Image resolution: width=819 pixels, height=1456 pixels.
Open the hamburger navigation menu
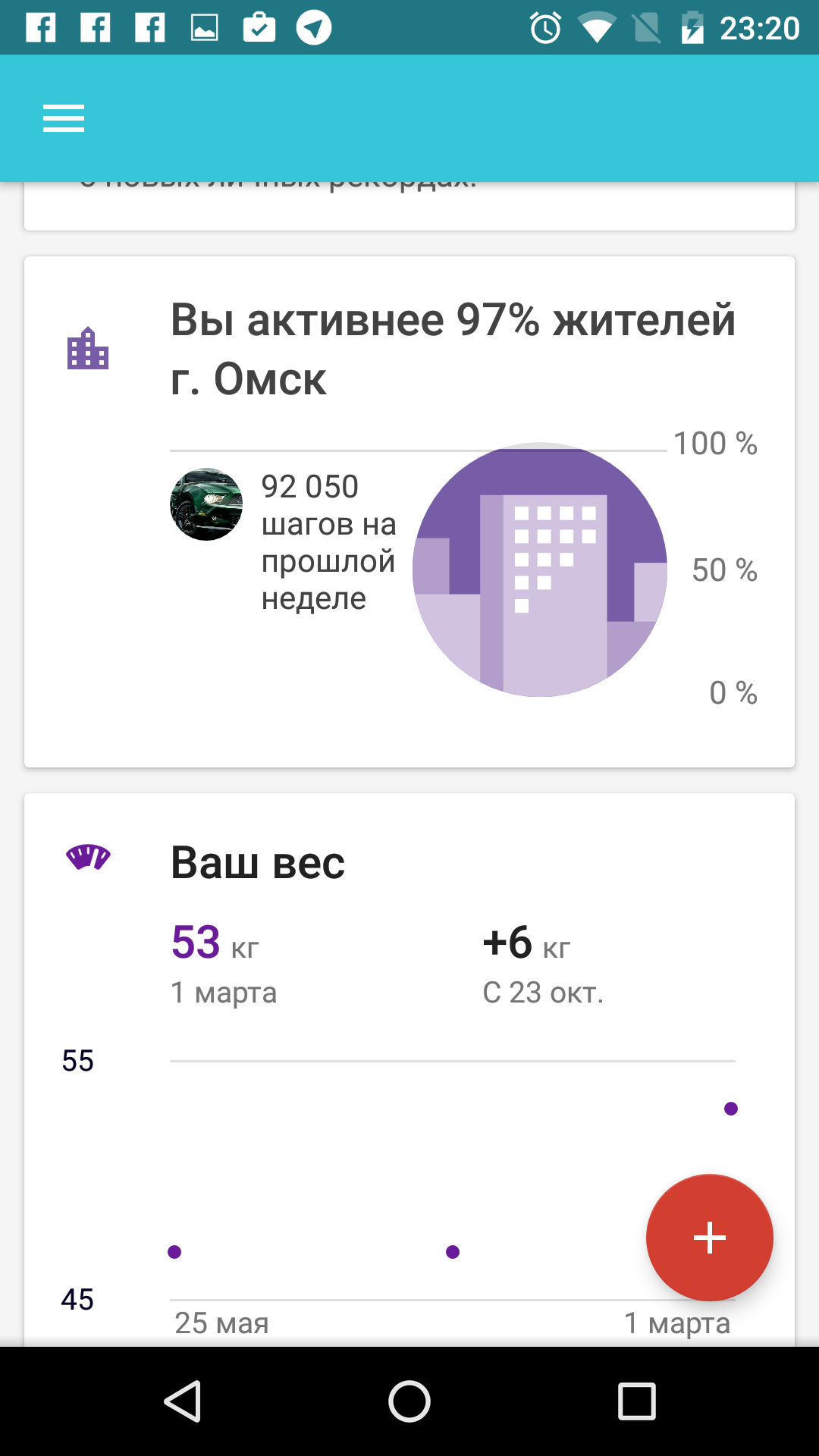[x=64, y=118]
